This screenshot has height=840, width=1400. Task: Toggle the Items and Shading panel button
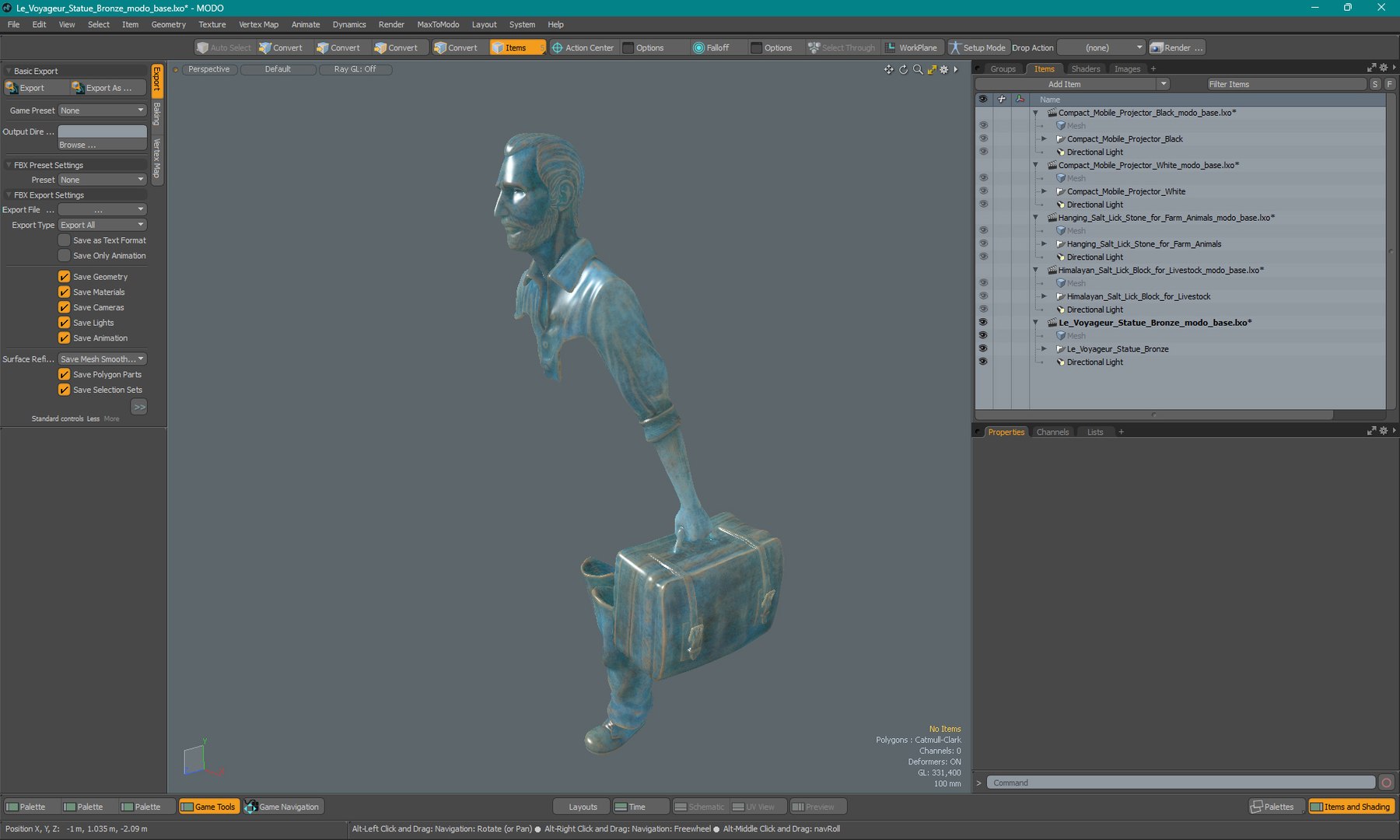point(1351,807)
